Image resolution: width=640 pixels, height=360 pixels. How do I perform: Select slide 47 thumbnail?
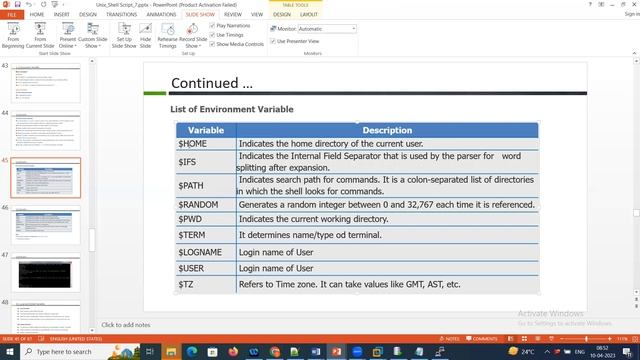pyautogui.click(x=46, y=273)
